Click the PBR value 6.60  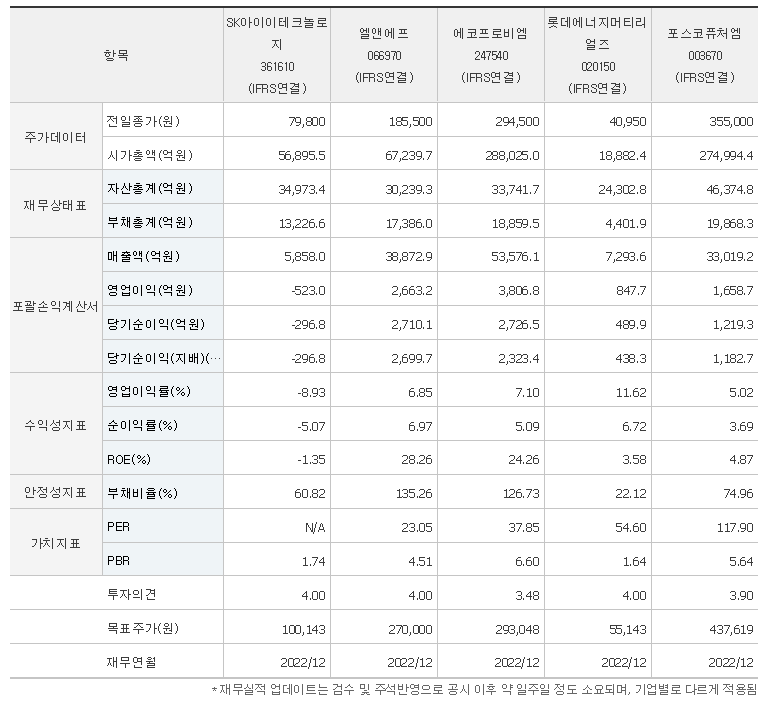528,562
